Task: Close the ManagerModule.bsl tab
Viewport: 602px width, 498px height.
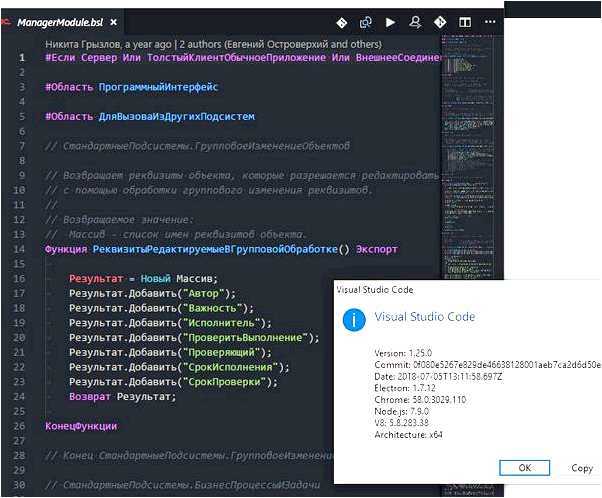Action: tap(114, 23)
